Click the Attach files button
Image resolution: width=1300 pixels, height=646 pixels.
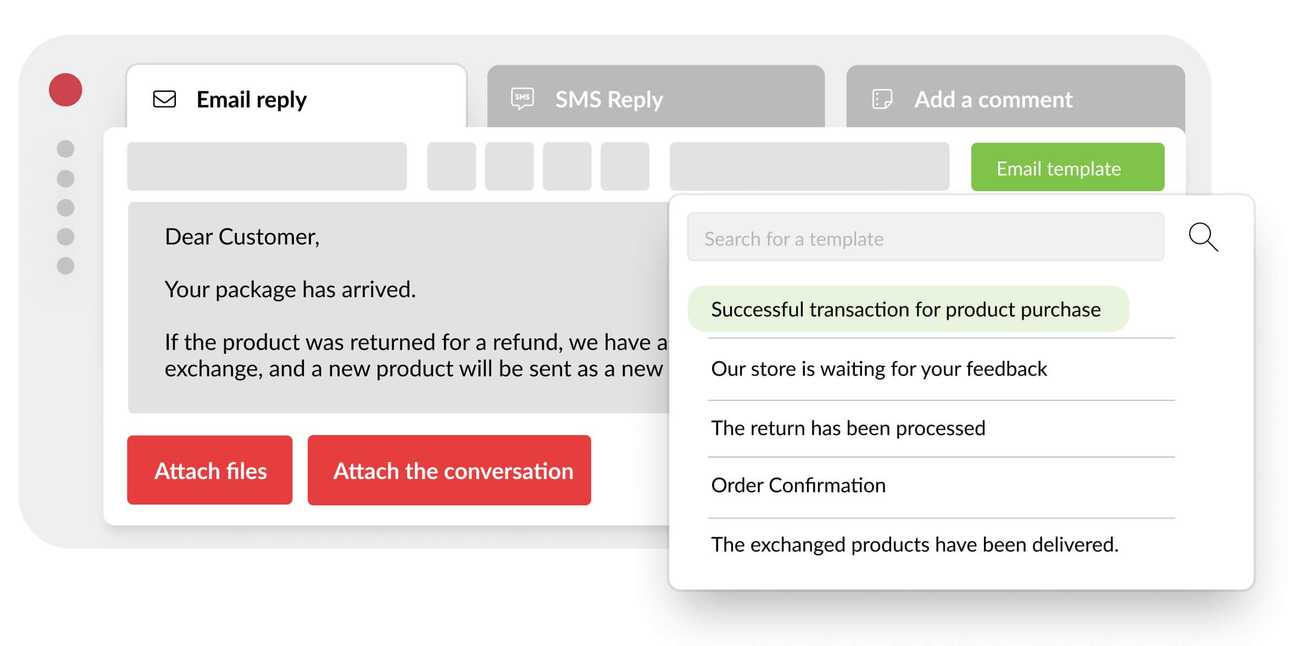click(x=210, y=470)
